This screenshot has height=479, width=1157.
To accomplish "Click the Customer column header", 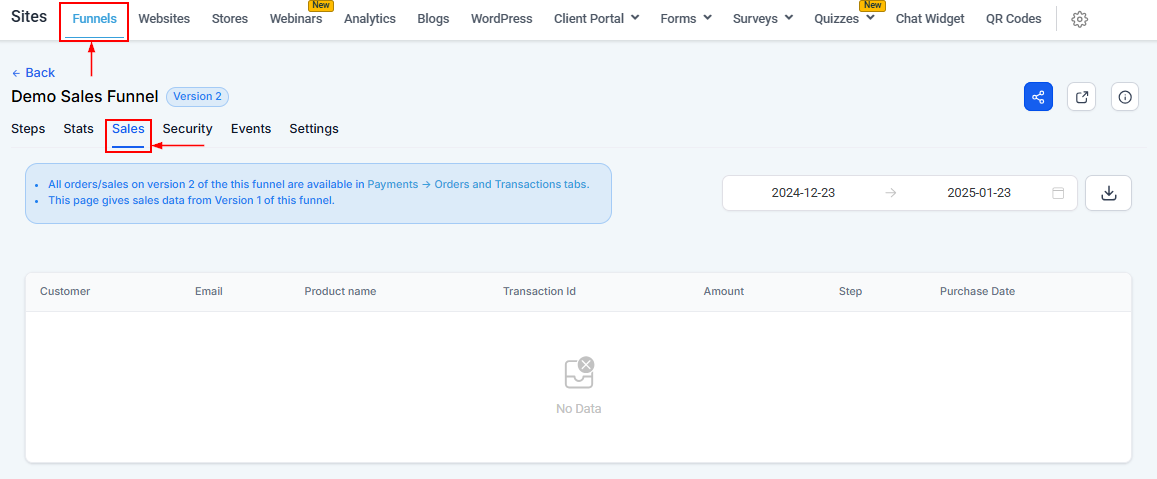I will (x=65, y=292).
